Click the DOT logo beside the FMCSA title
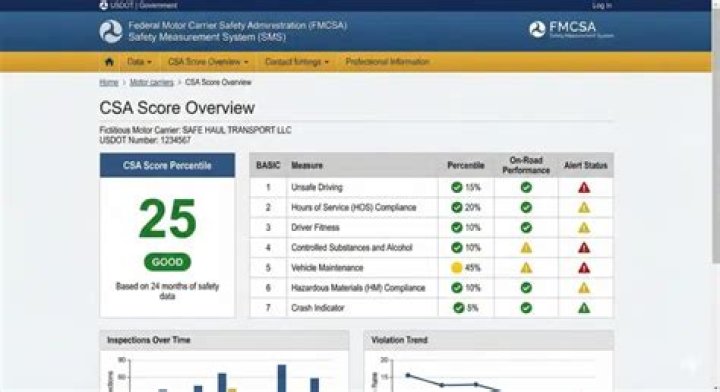Viewport: 720px width, 392px height. click(x=111, y=31)
